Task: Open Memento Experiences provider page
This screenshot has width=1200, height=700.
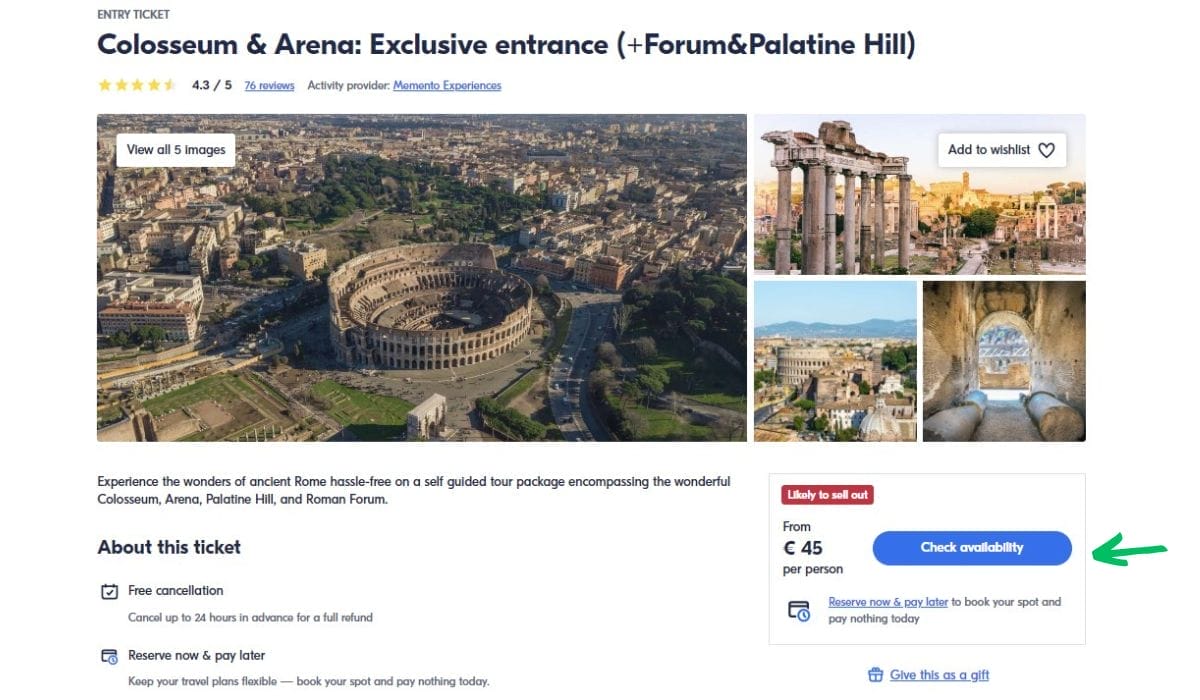Action: [447, 86]
